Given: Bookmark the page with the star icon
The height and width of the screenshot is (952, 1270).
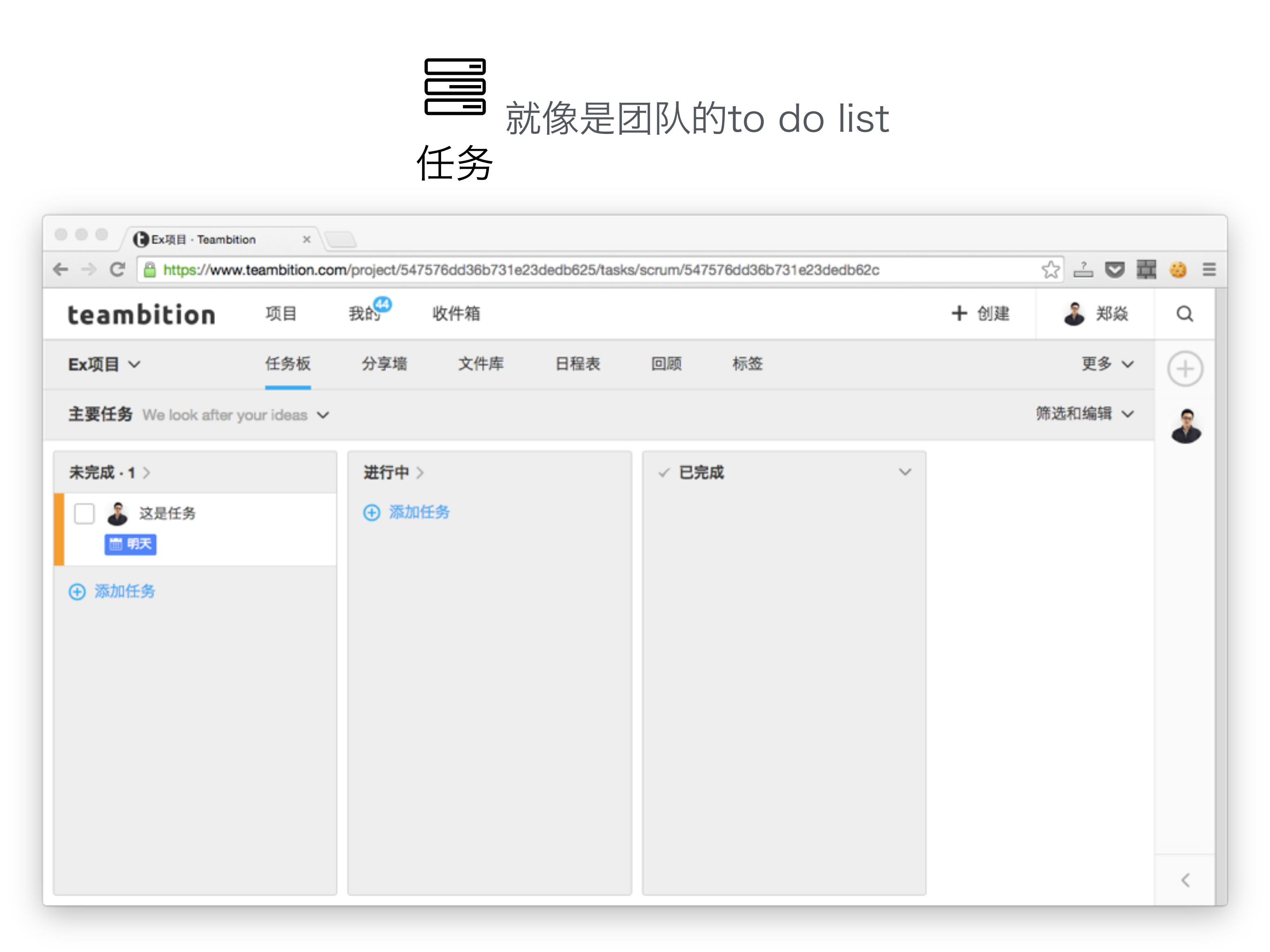Looking at the screenshot, I should [x=1051, y=270].
